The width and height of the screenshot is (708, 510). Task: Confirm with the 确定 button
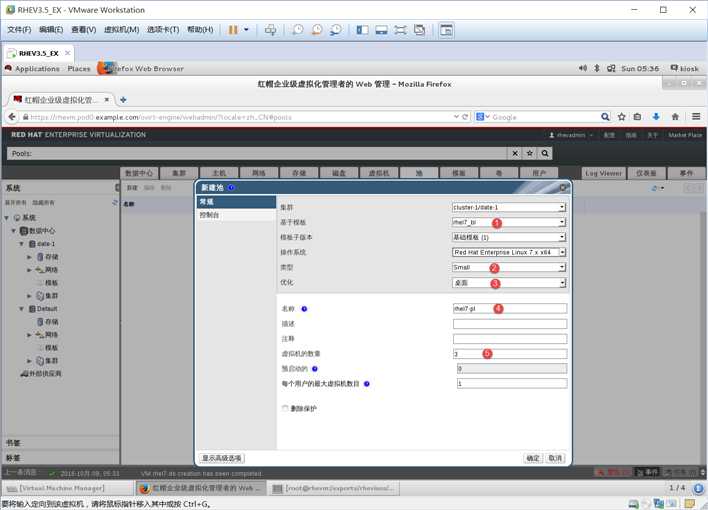click(x=533, y=458)
